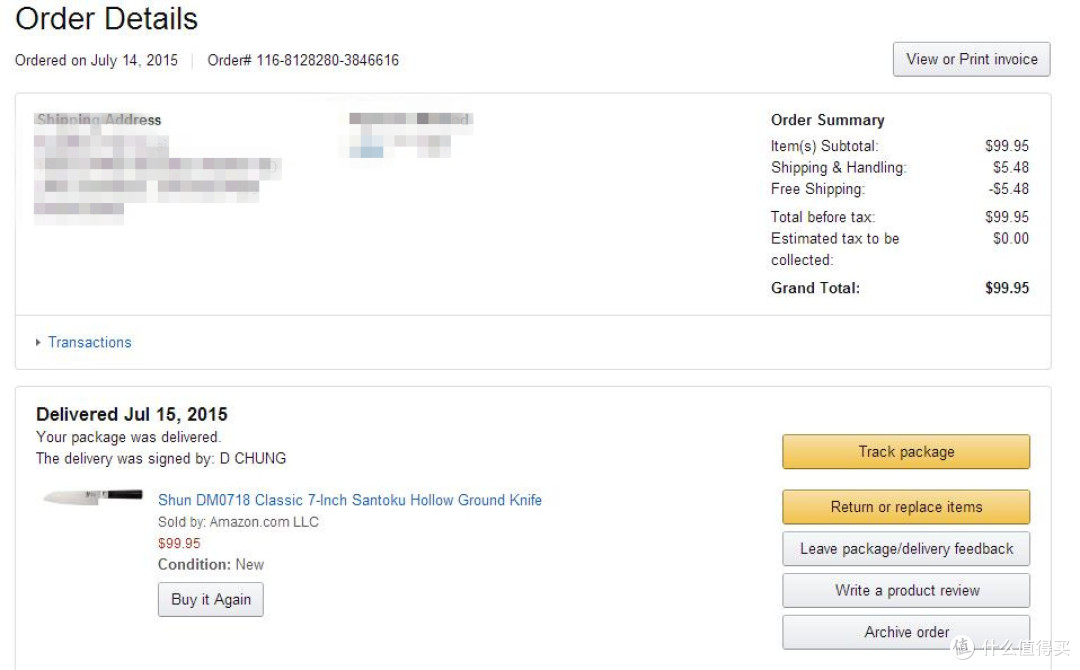This screenshot has height=670, width=1080.
Task: Choose Write a product review
Action: (x=906, y=590)
